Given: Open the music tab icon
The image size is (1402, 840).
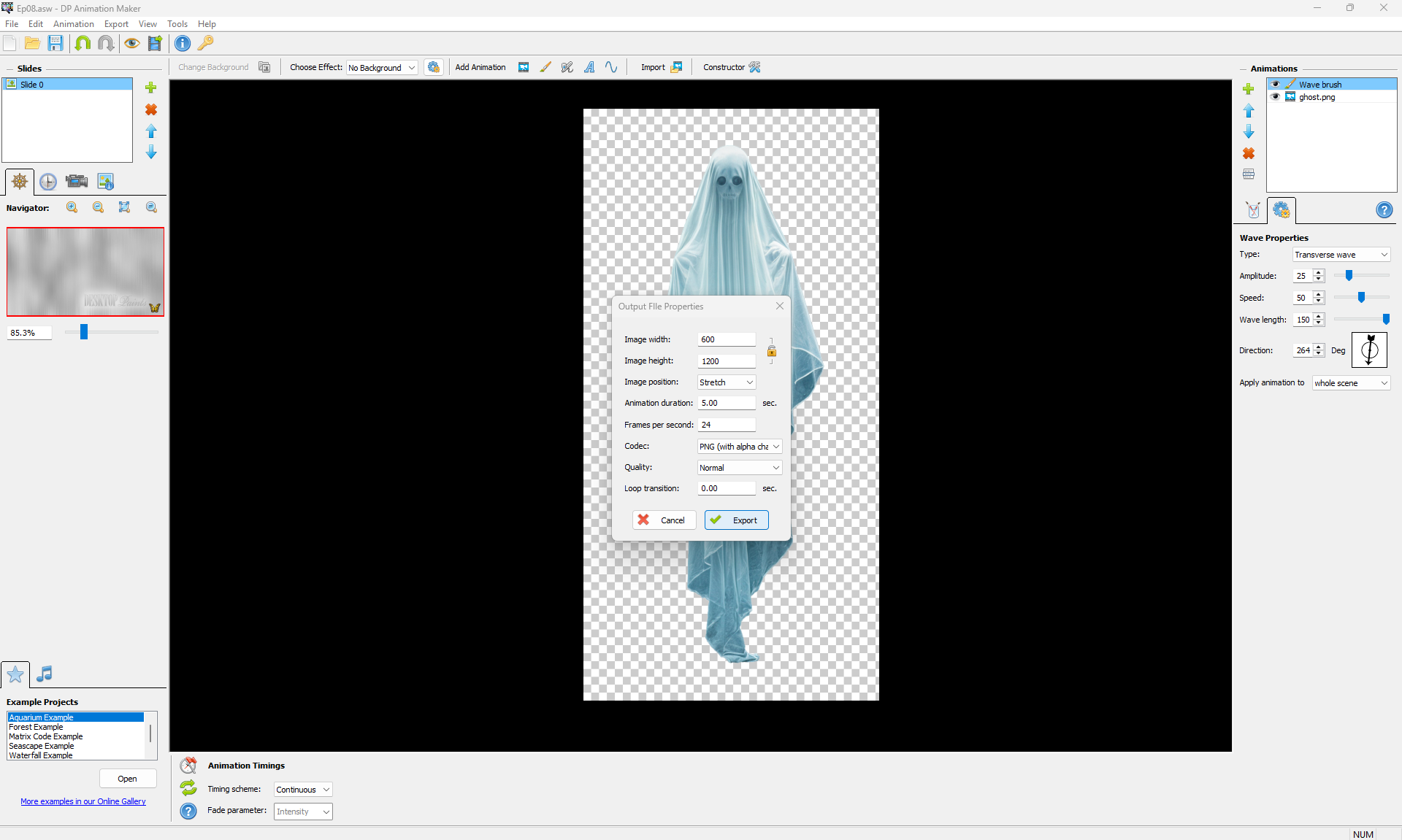Looking at the screenshot, I should pyautogui.click(x=45, y=674).
